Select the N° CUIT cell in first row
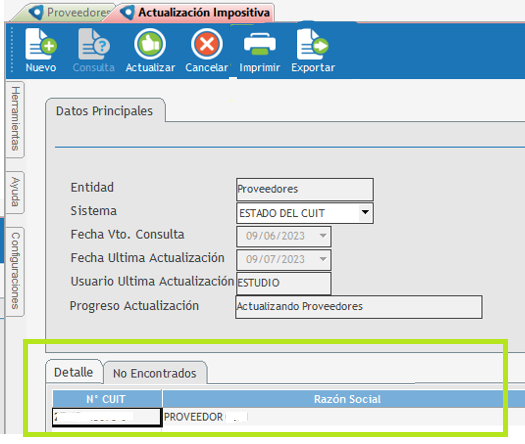 pos(107,417)
